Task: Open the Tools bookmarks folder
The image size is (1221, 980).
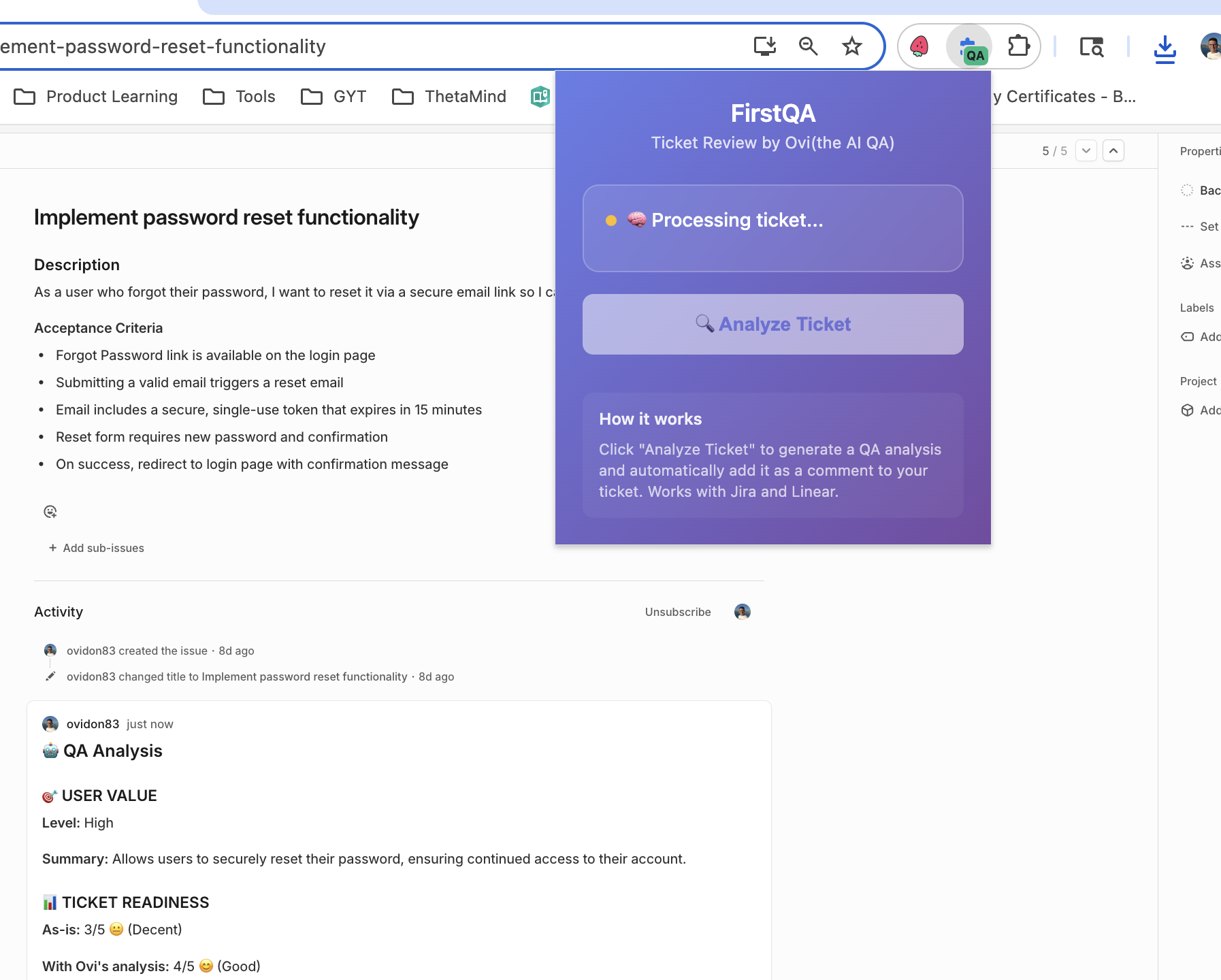Action: coord(240,97)
